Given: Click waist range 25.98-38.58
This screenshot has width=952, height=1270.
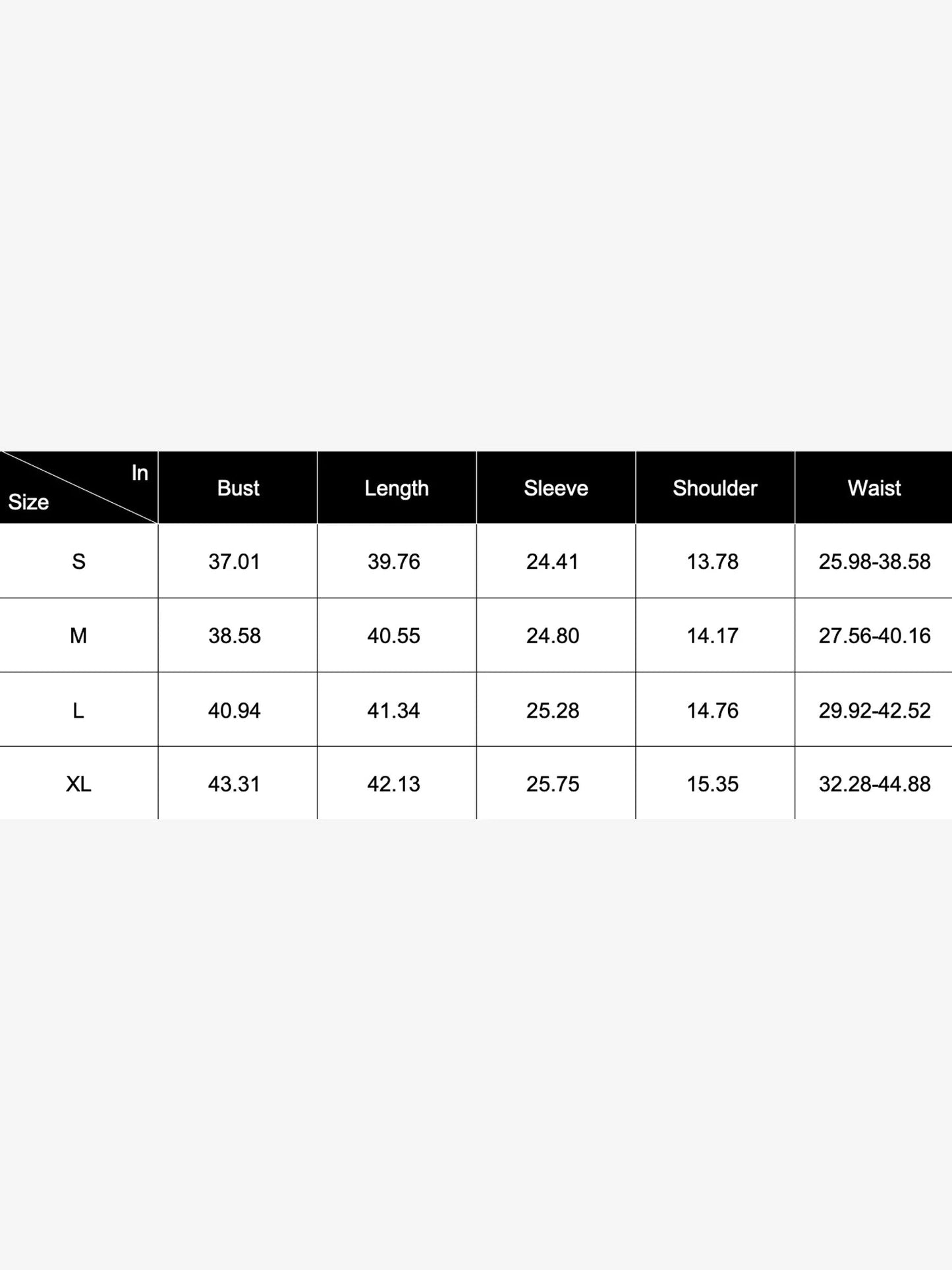Looking at the screenshot, I should point(874,562).
